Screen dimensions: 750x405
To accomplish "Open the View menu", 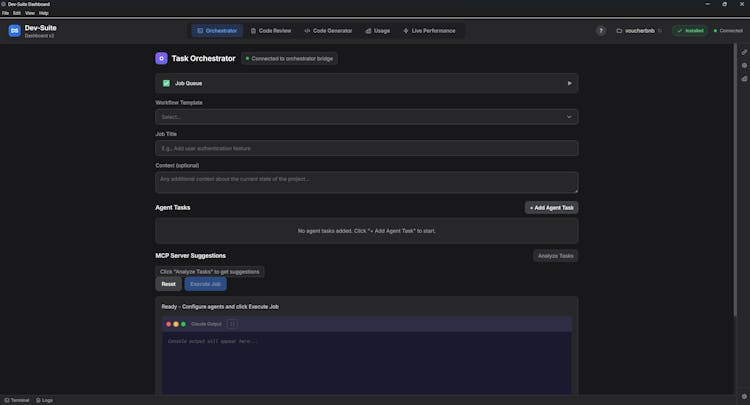I will pyautogui.click(x=30, y=13).
